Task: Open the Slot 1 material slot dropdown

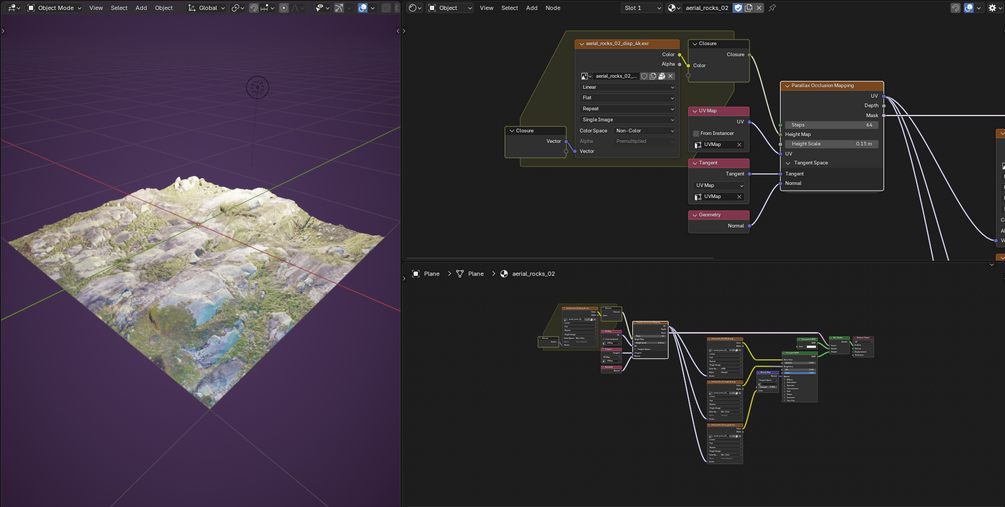Action: pos(642,8)
